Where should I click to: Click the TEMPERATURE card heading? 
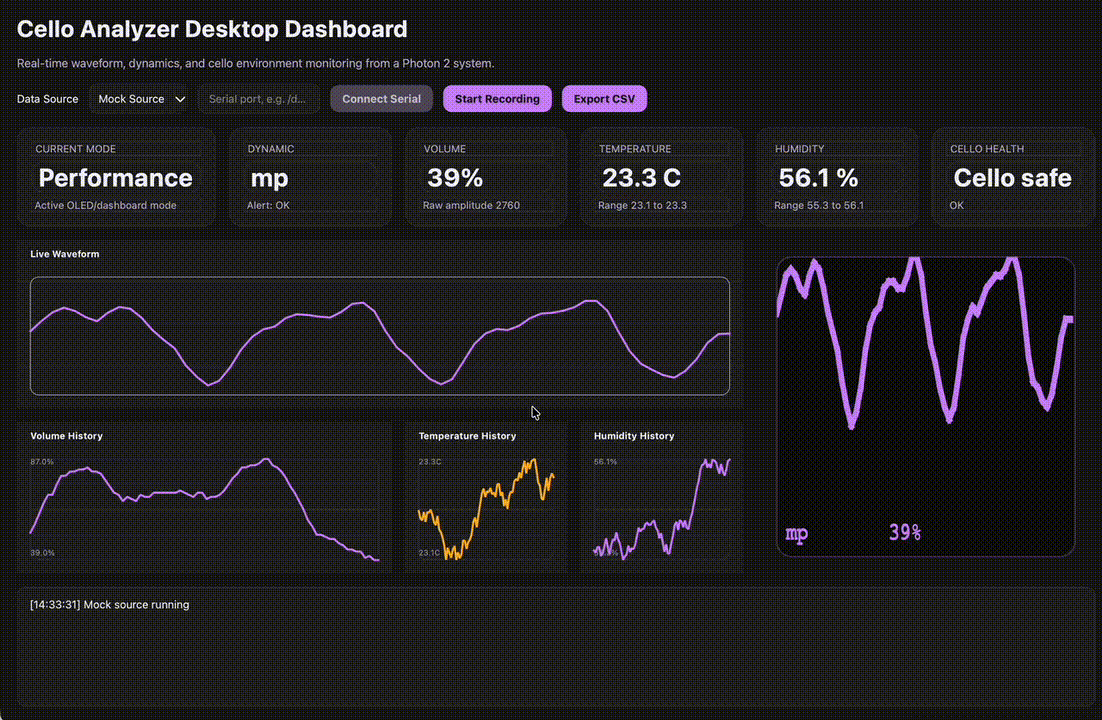pyautogui.click(x=635, y=149)
